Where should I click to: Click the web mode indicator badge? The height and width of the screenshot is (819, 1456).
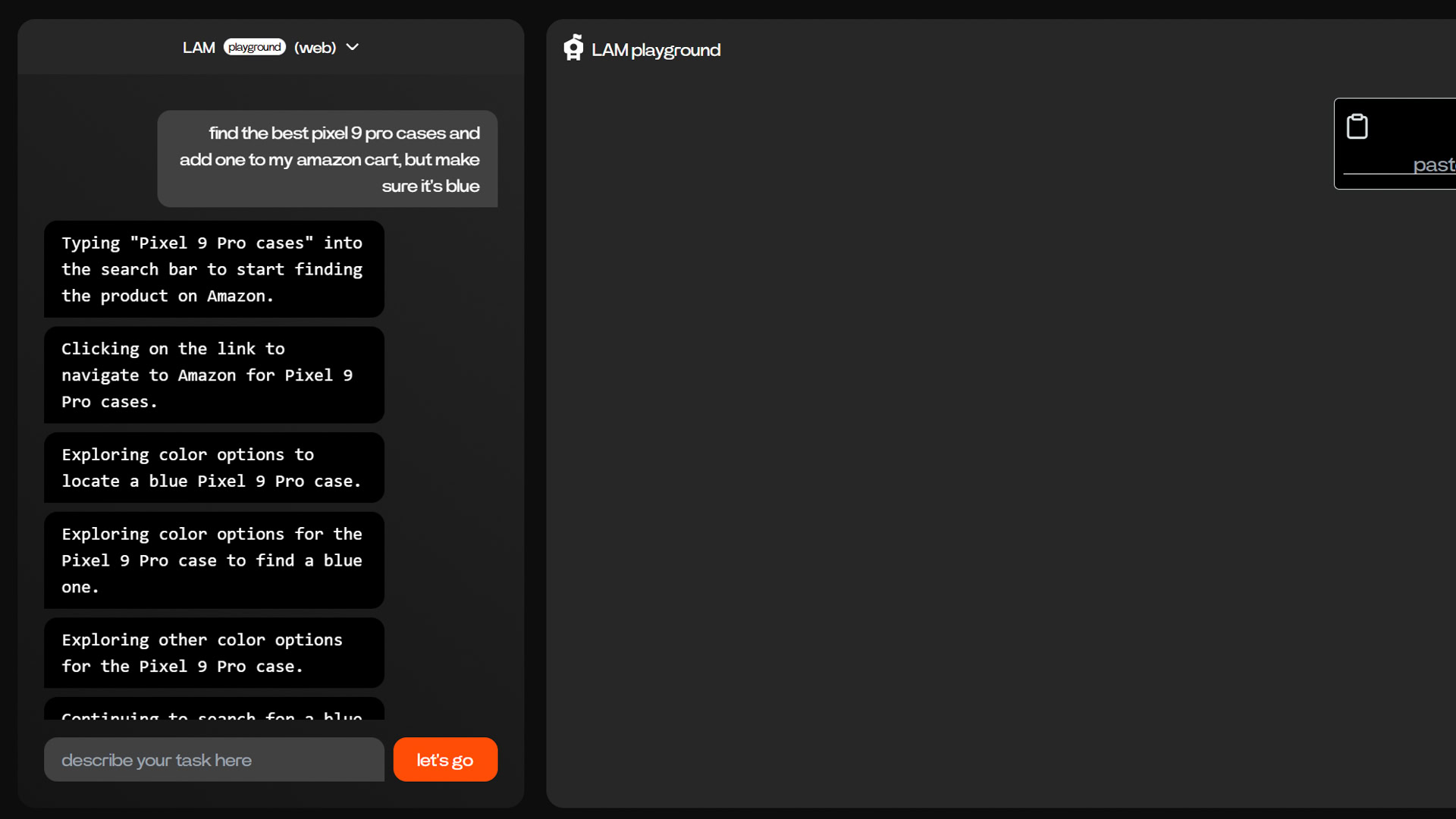315,47
